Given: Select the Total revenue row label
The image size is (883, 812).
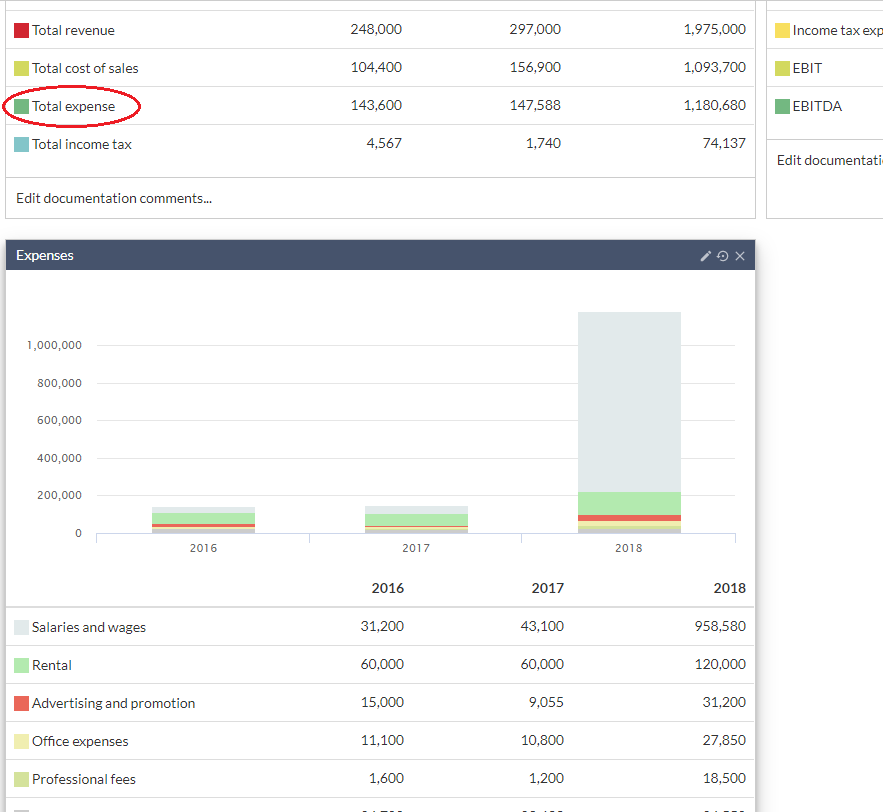Looking at the screenshot, I should [73, 30].
